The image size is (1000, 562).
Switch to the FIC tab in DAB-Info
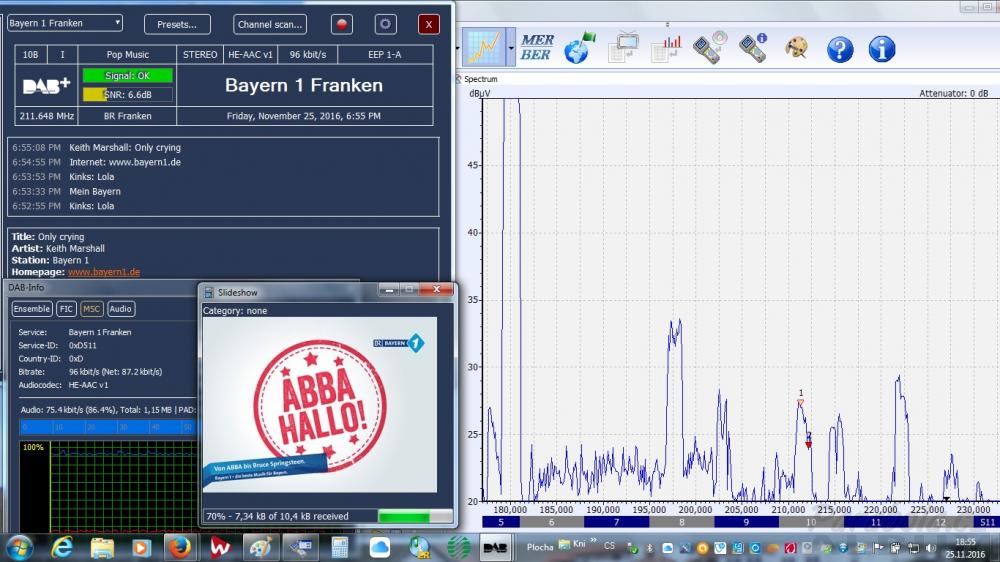(66, 309)
